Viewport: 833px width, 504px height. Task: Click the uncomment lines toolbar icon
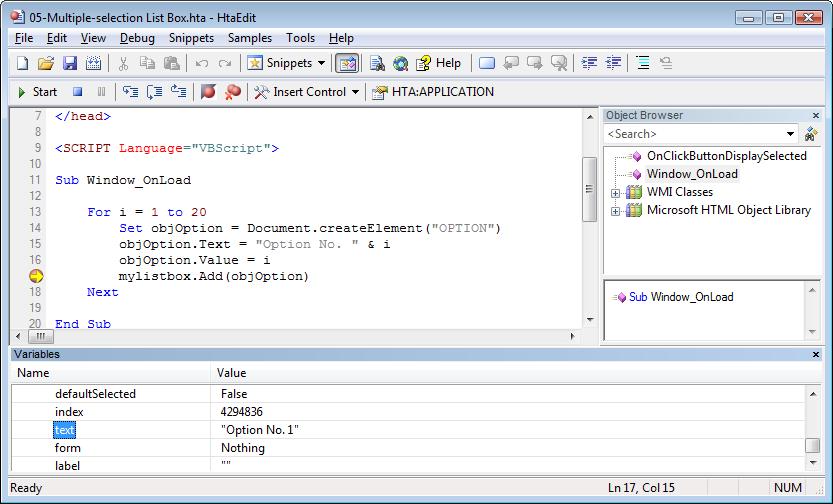(666, 63)
